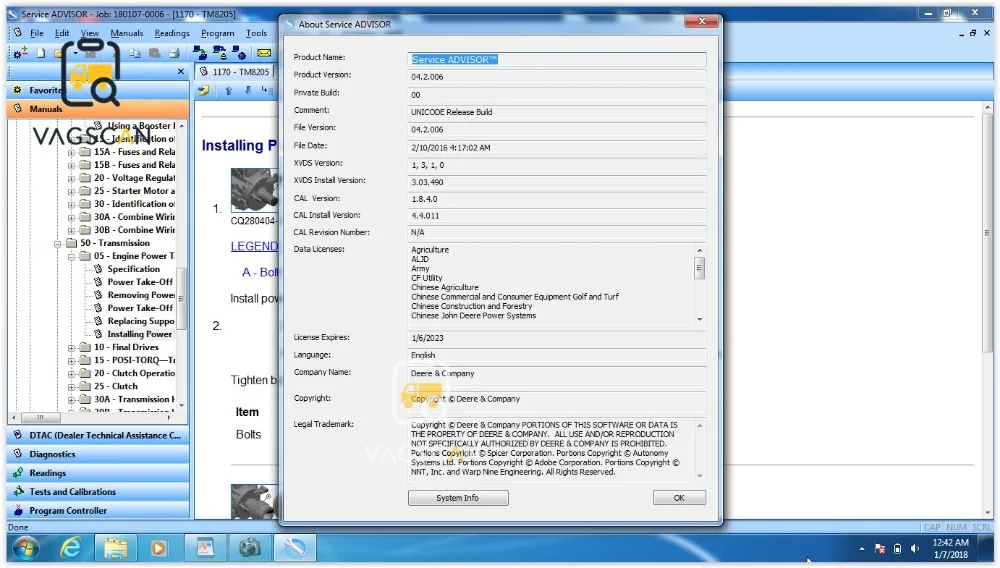Open Windows Explorer folder from taskbar
The width and height of the screenshot is (1000, 568).
click(115, 548)
